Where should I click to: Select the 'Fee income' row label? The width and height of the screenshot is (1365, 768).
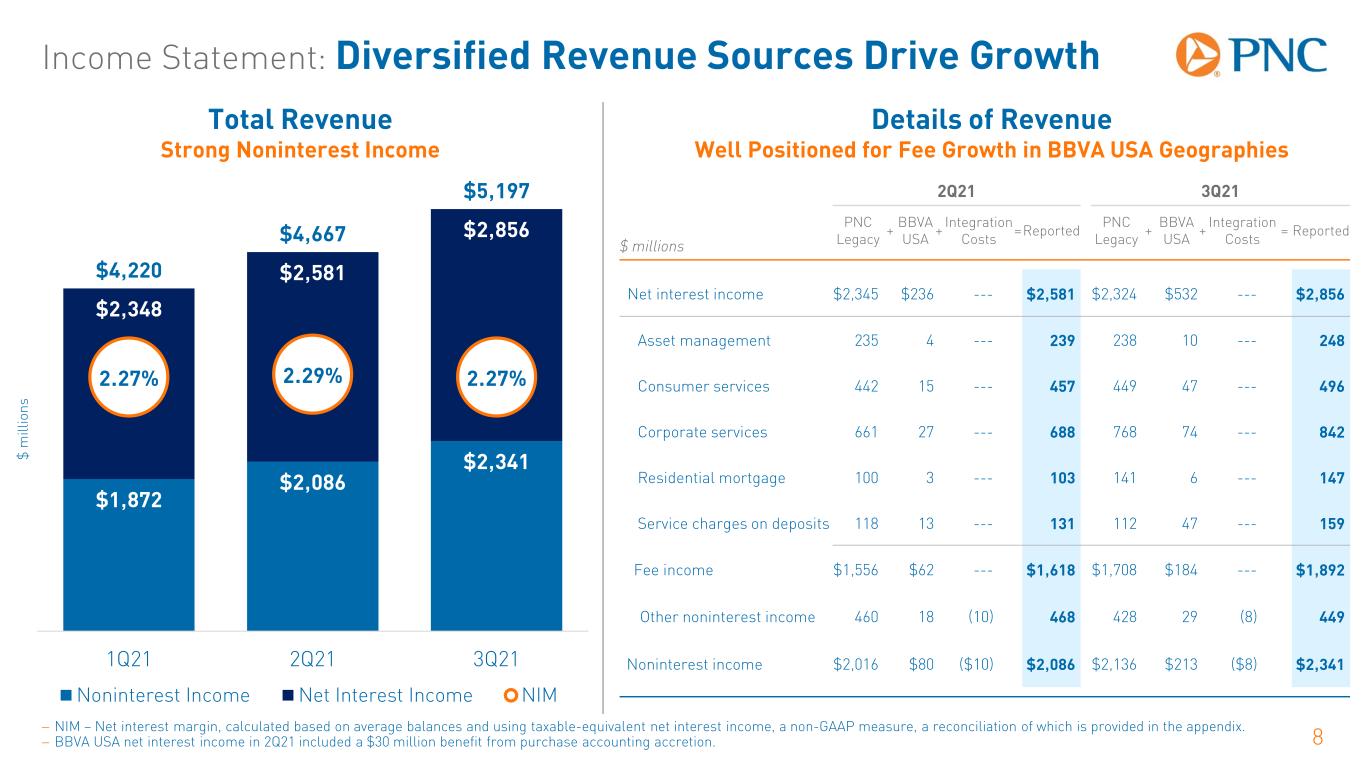[x=674, y=570]
